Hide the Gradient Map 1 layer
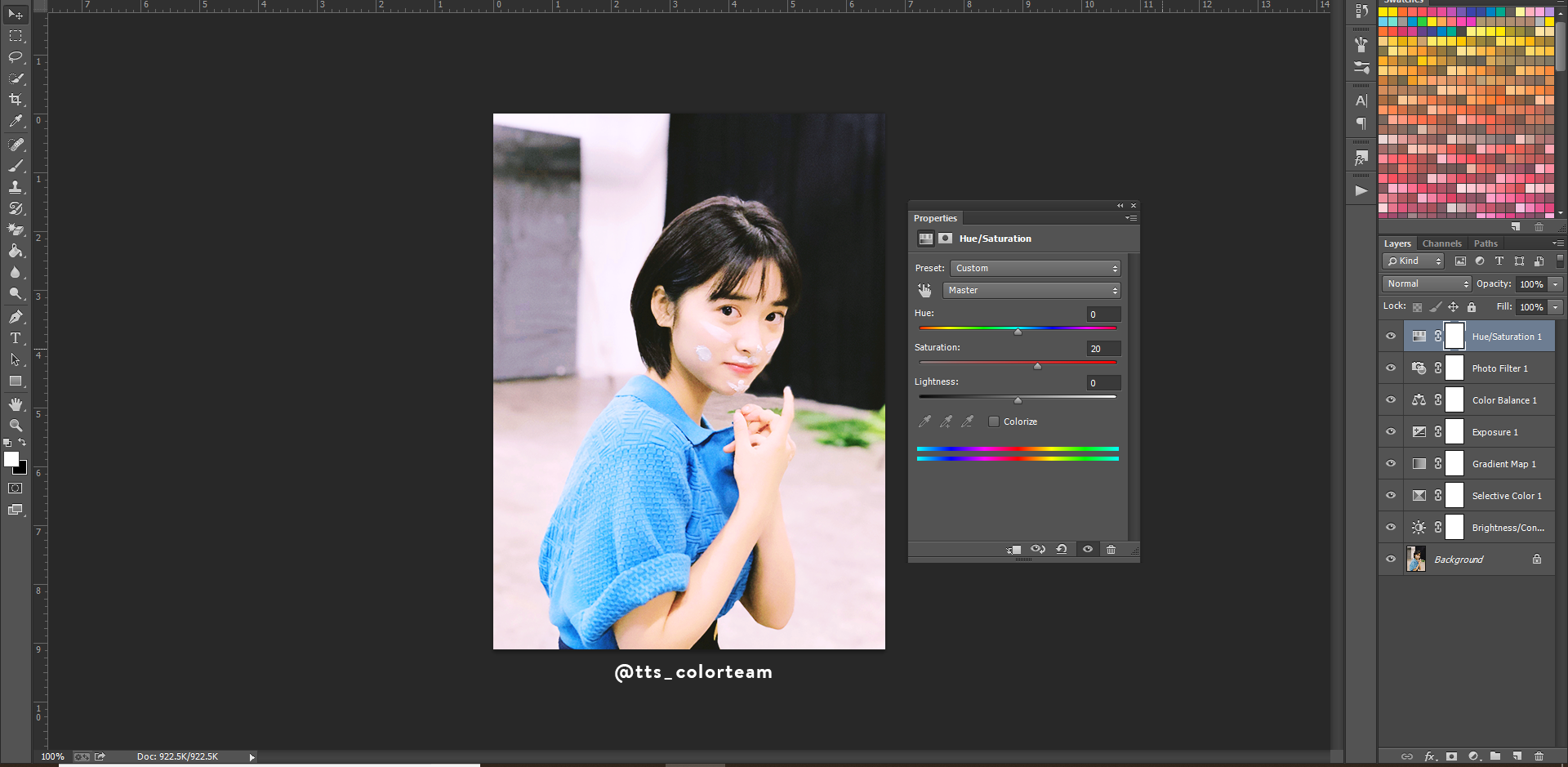 tap(1391, 464)
